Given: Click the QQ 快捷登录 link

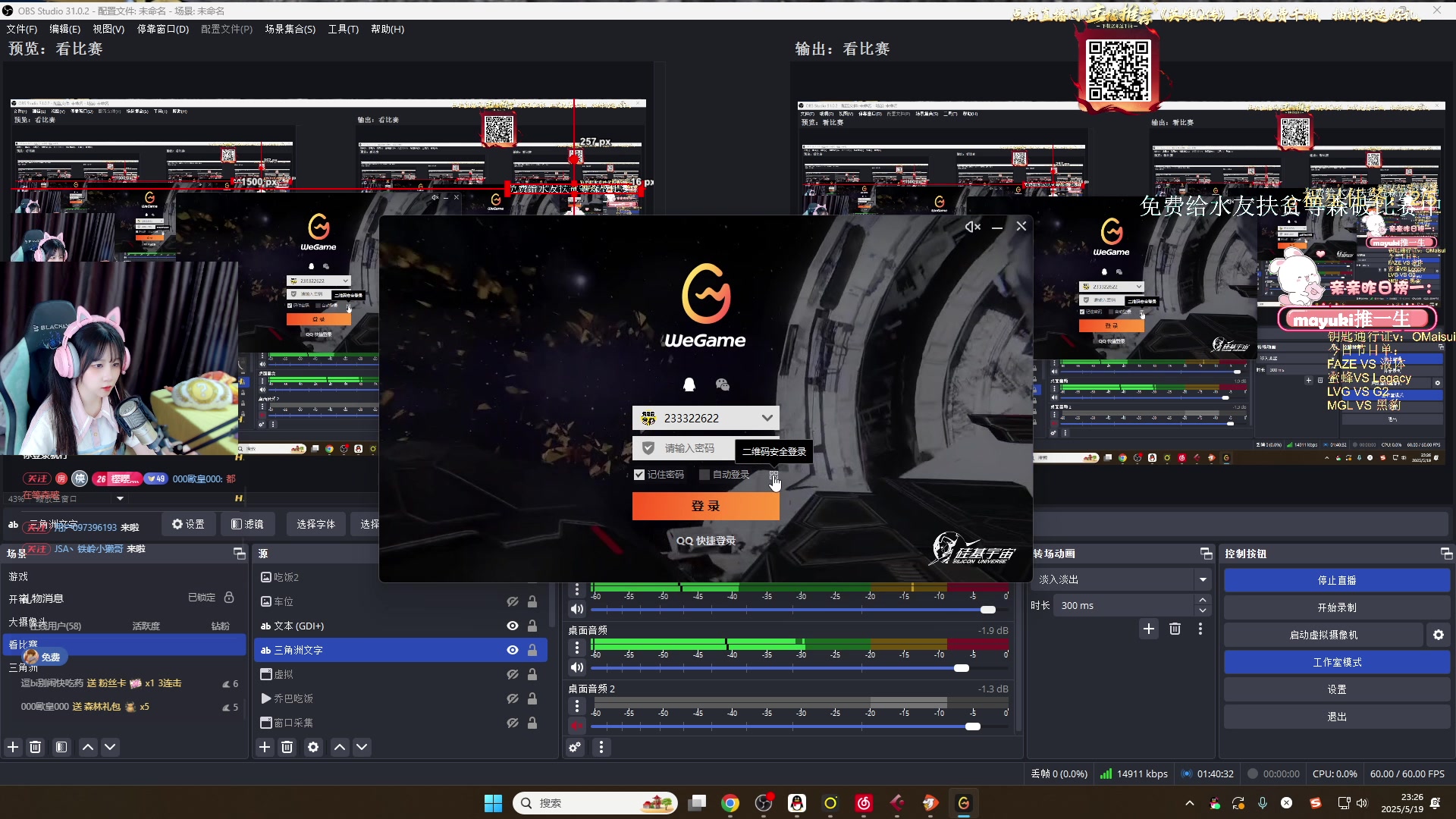Looking at the screenshot, I should point(706,541).
